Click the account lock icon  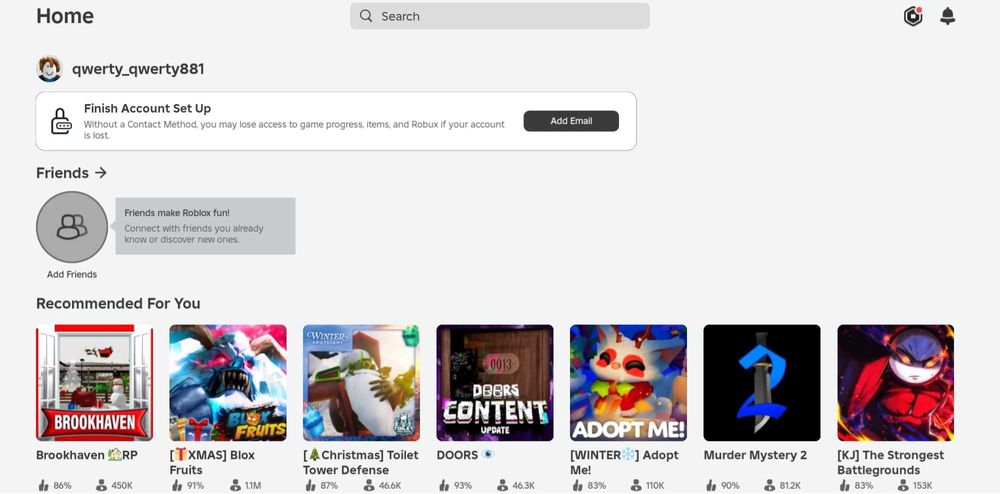(x=61, y=121)
